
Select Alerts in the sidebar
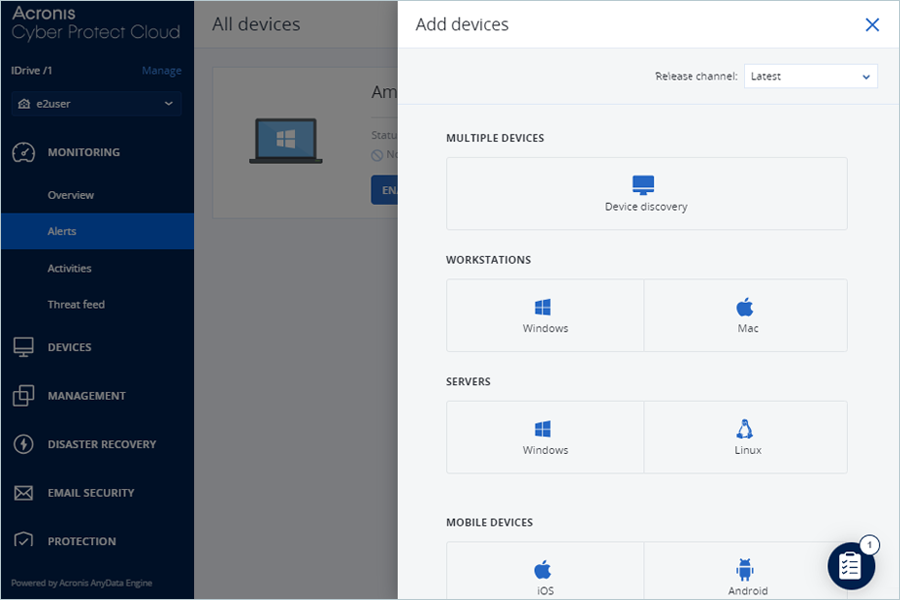98,231
